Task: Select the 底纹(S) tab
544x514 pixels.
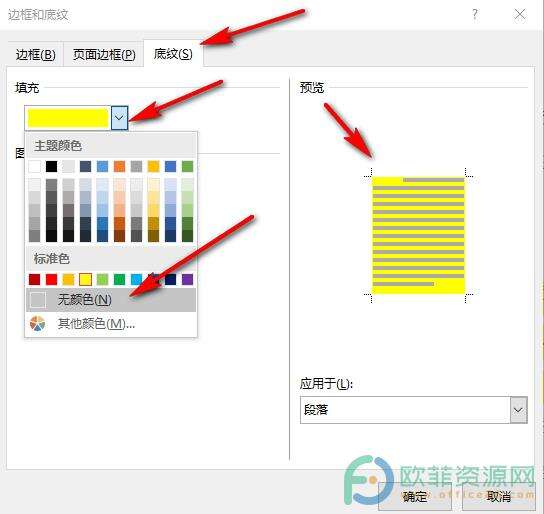Action: click(x=173, y=54)
